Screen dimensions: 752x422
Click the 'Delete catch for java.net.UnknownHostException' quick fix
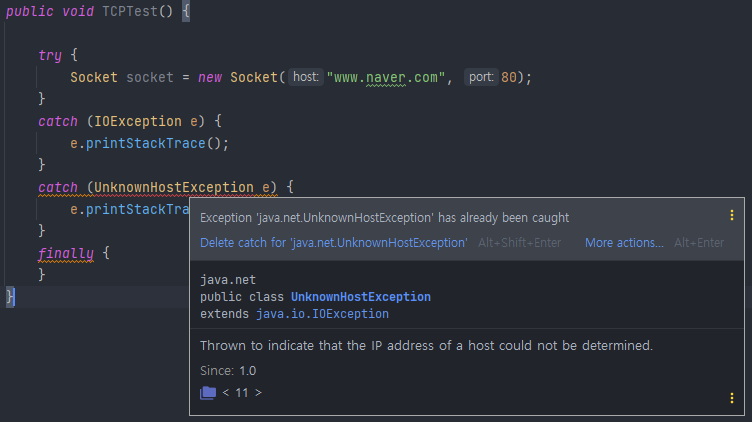[x=334, y=243]
